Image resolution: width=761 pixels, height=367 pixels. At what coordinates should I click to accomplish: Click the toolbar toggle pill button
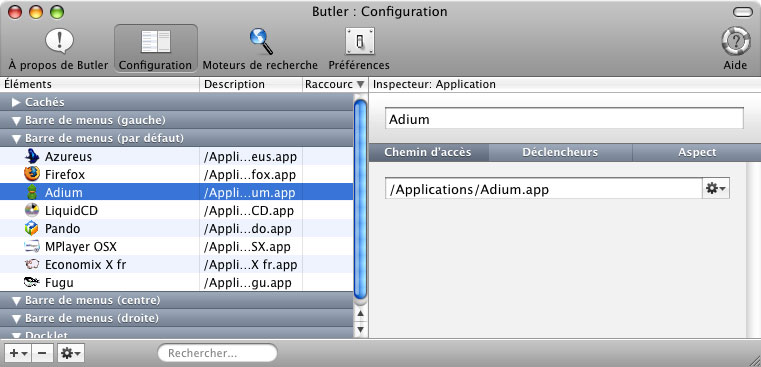(743, 12)
